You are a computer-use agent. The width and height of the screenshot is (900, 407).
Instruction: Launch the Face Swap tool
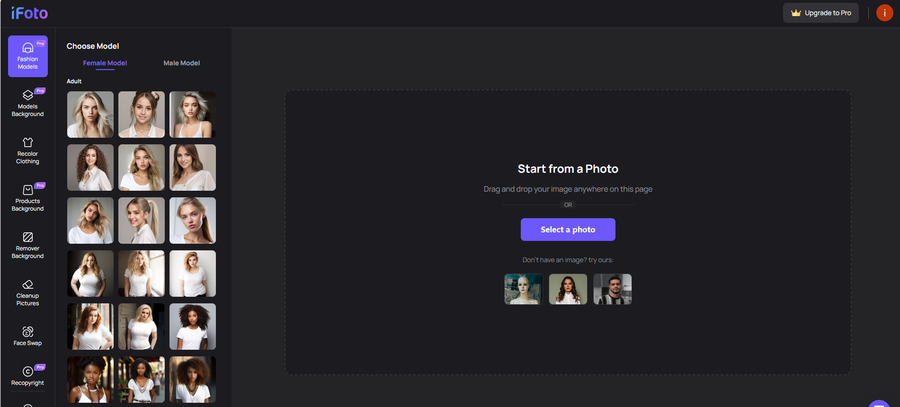tap(28, 334)
